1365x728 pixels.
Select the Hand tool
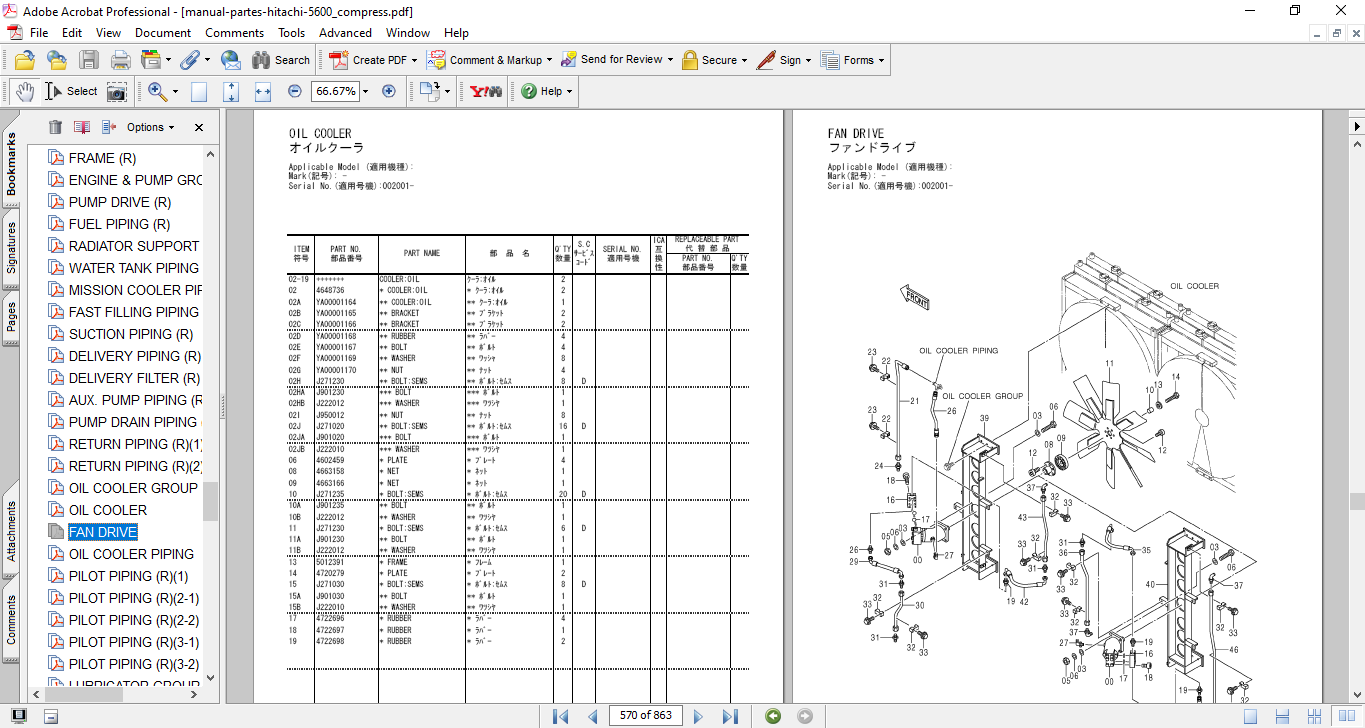(x=25, y=91)
